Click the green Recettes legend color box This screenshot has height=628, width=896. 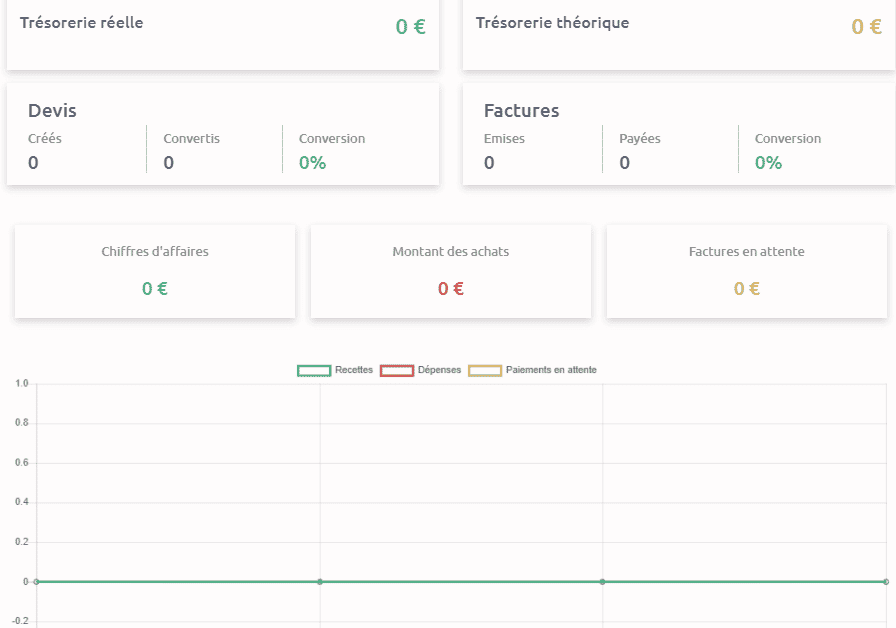tap(314, 371)
